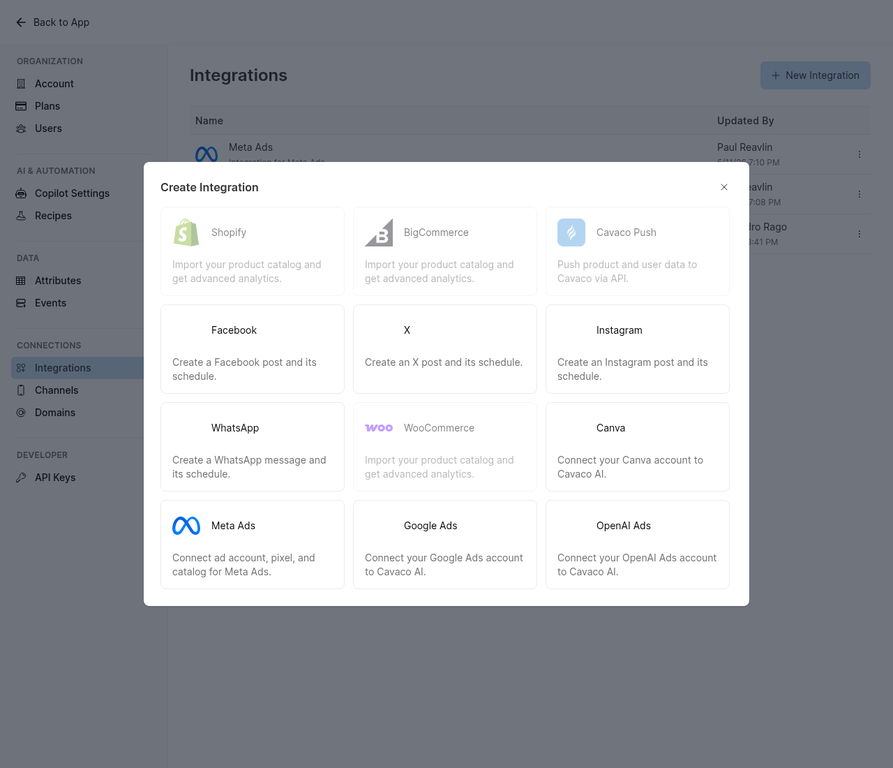Select the OpenAI Ads integration card

click(x=637, y=545)
